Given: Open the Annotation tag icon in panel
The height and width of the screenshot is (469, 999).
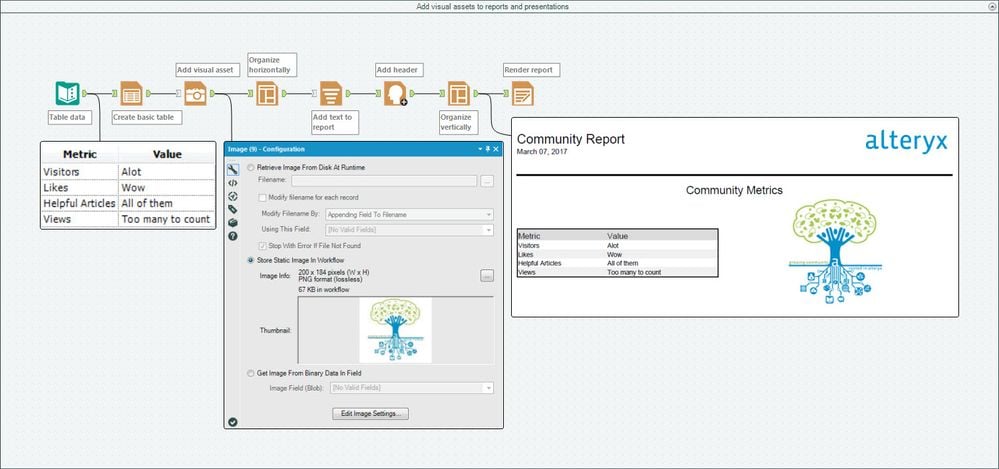Looking at the screenshot, I should 233,209.
